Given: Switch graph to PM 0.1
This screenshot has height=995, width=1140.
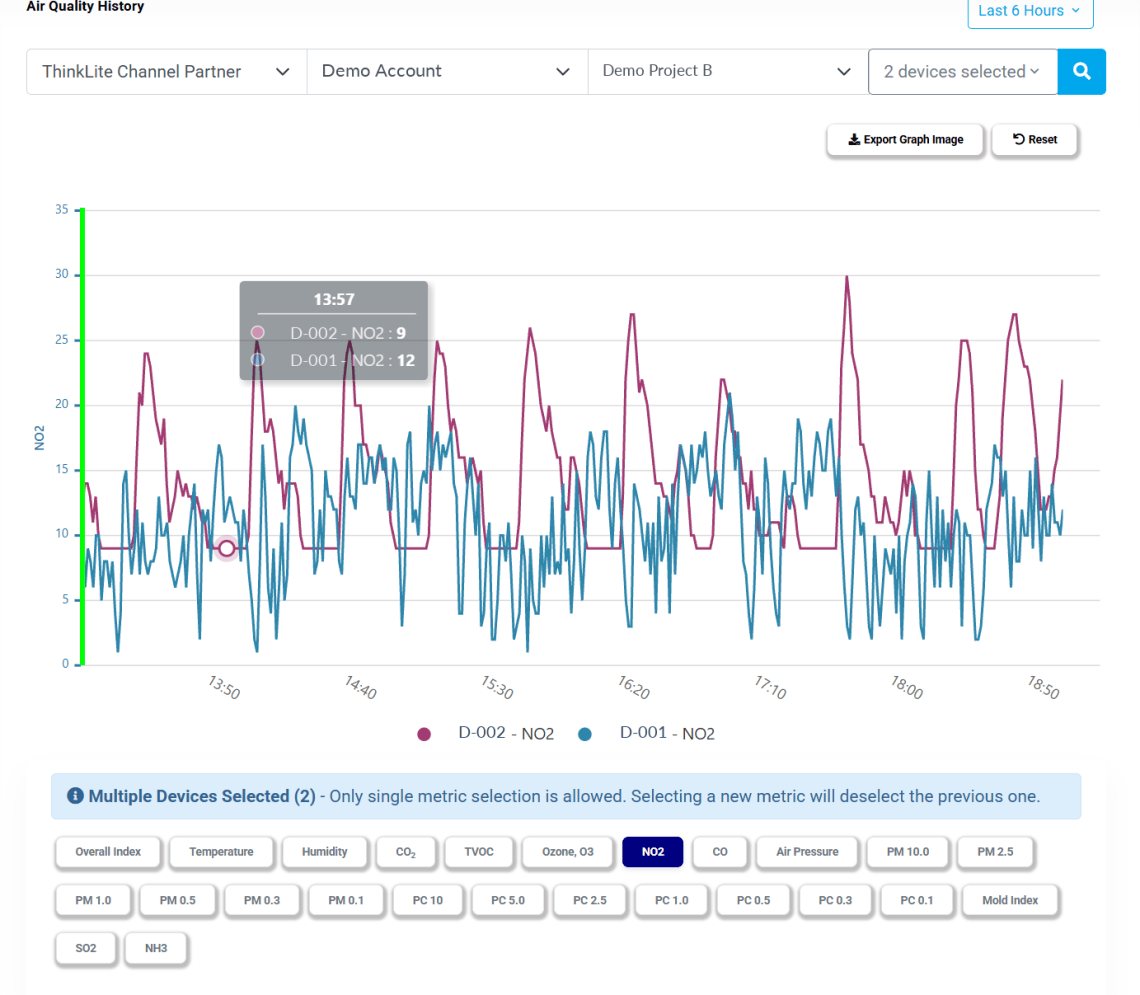Looking at the screenshot, I should pyautogui.click(x=346, y=901).
